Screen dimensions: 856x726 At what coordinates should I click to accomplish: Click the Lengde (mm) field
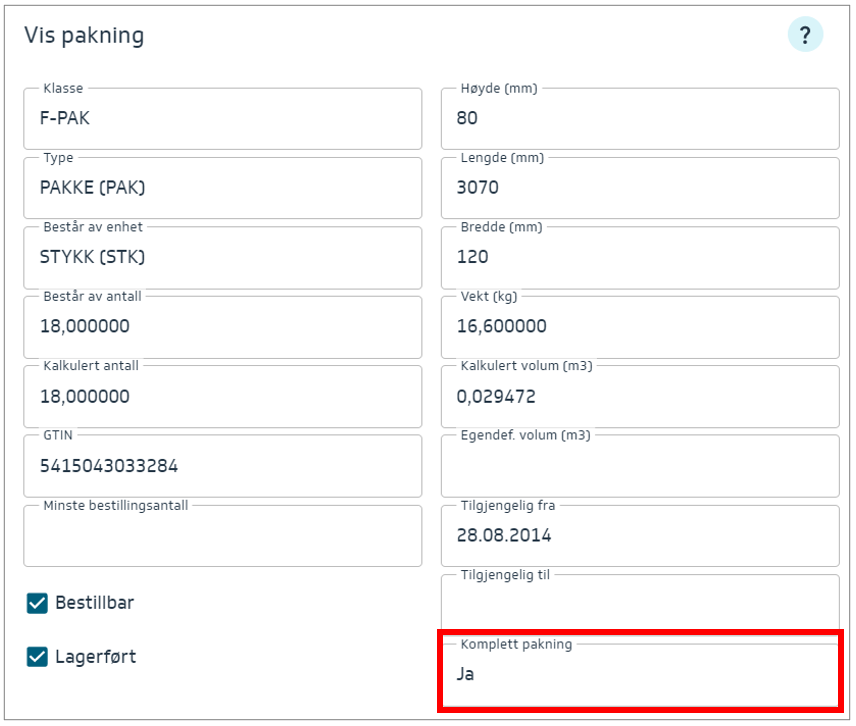[x=639, y=188]
